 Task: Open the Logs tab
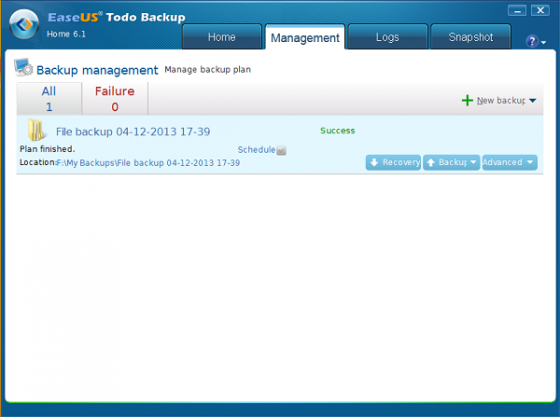[x=388, y=37]
